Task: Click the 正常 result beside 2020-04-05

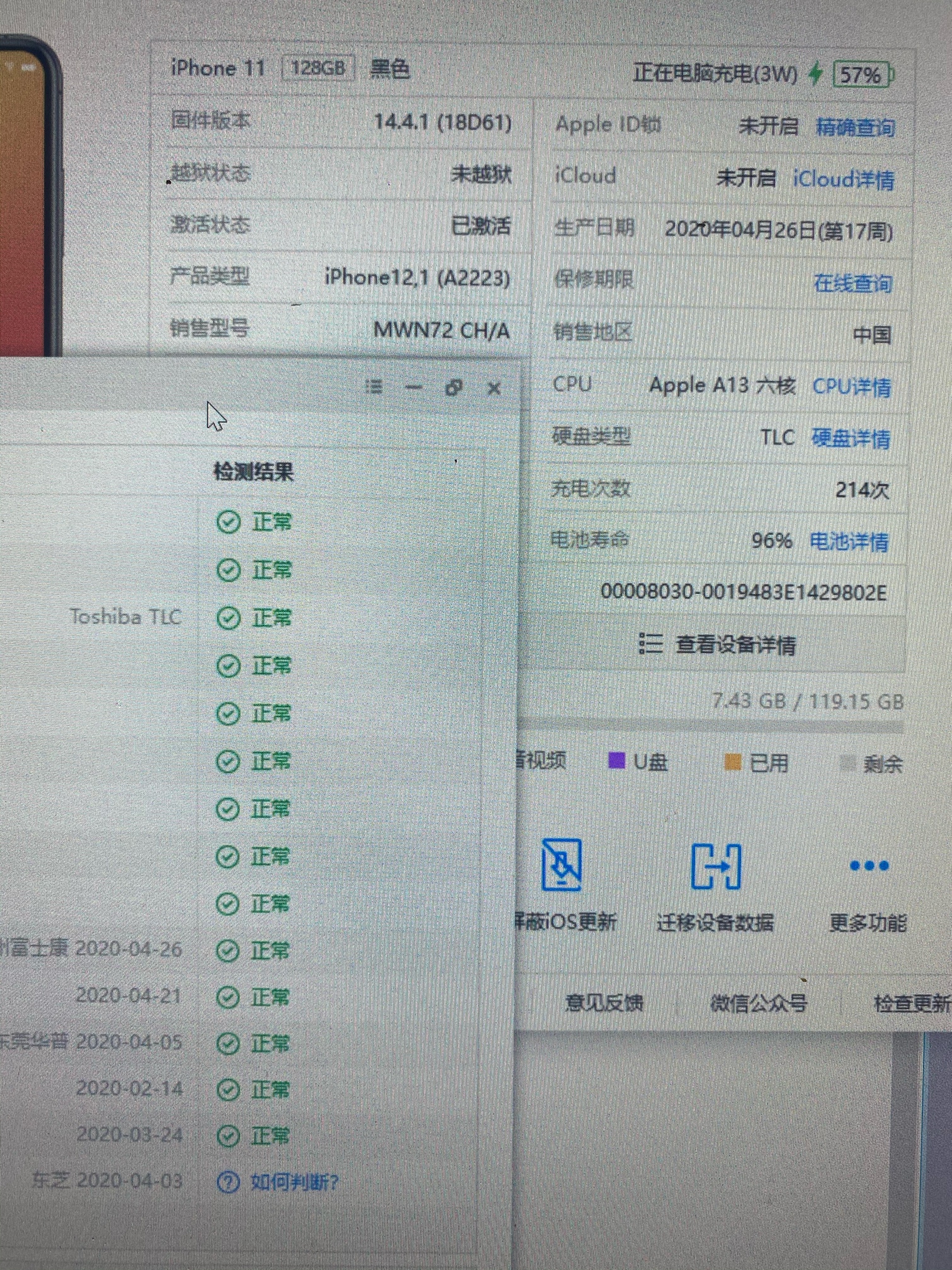Action: pos(252,1044)
